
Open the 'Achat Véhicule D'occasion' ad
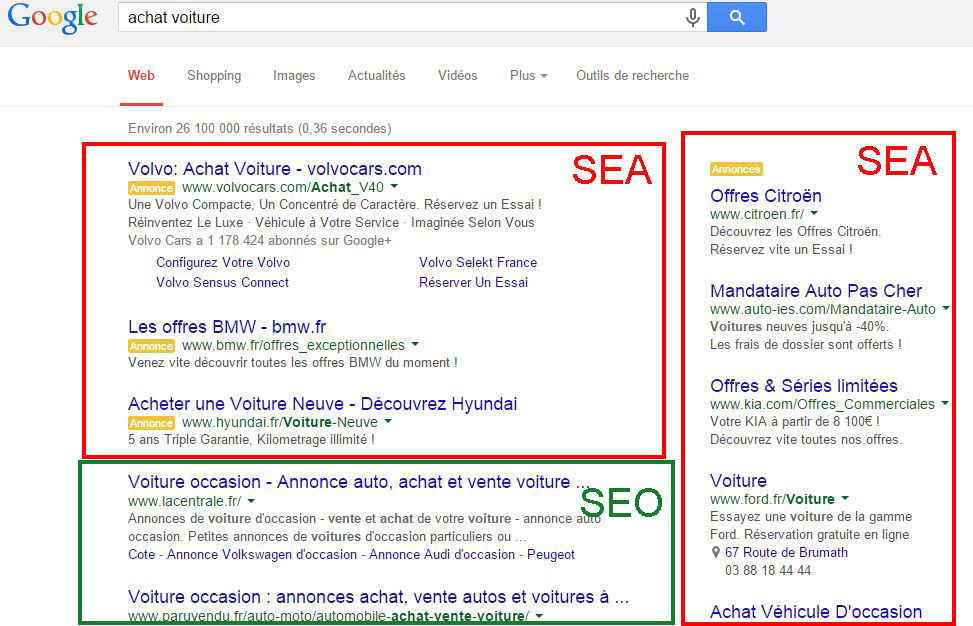816,612
